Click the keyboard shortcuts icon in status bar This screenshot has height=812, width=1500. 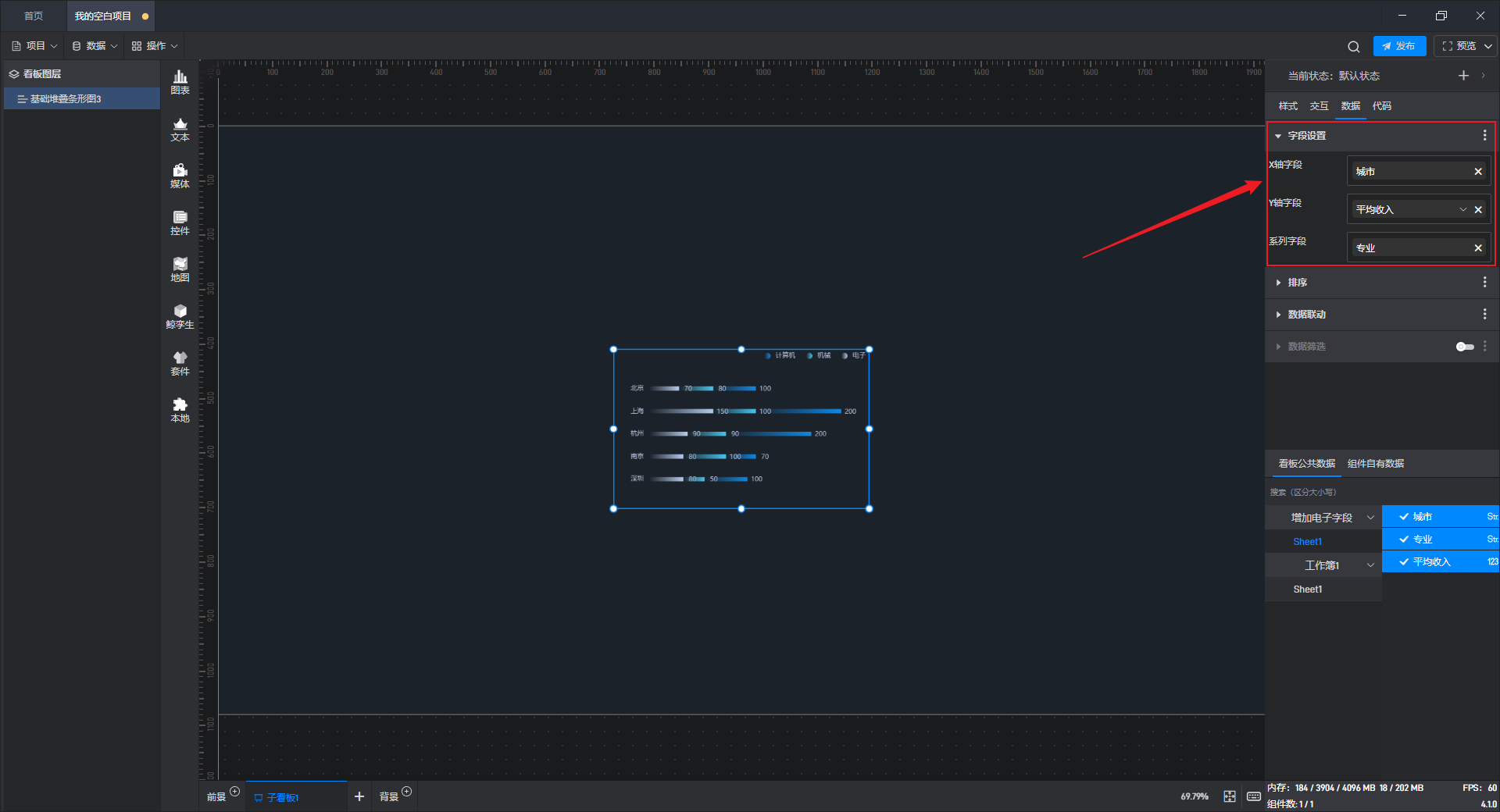pos(1254,796)
